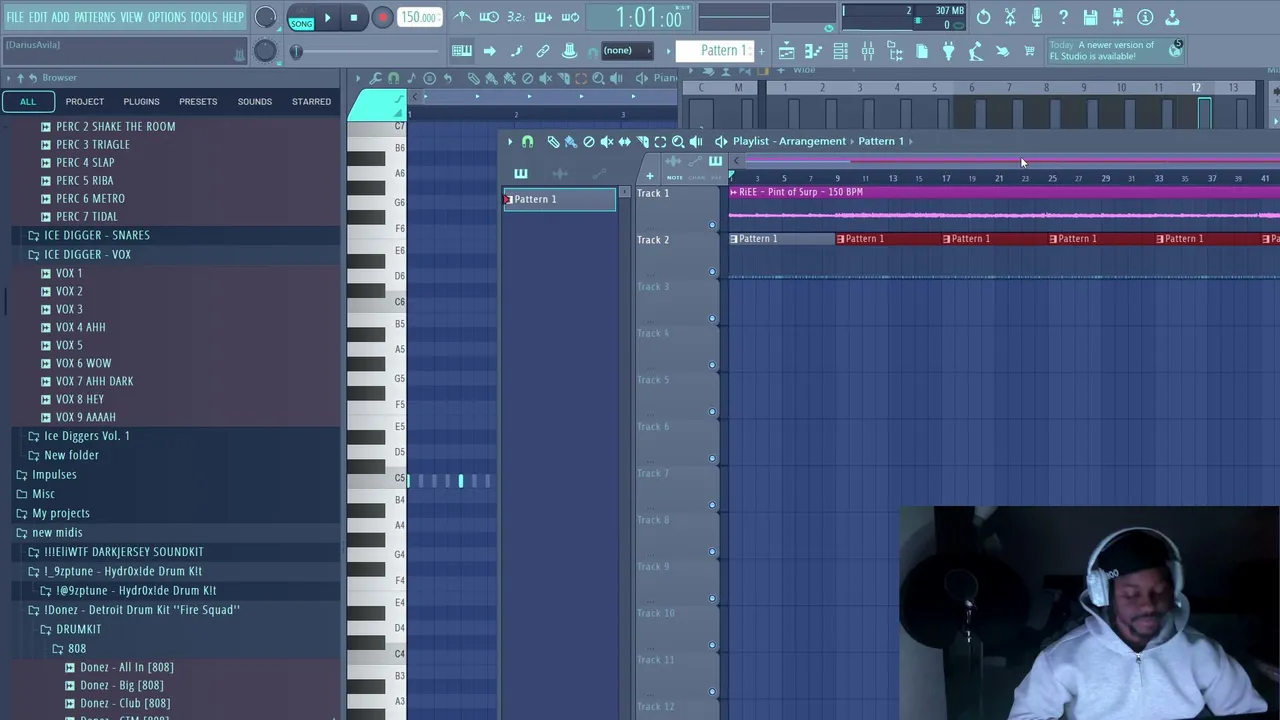The height and width of the screenshot is (720, 1280).
Task: Toggle the metronome
Action: [x=463, y=17]
